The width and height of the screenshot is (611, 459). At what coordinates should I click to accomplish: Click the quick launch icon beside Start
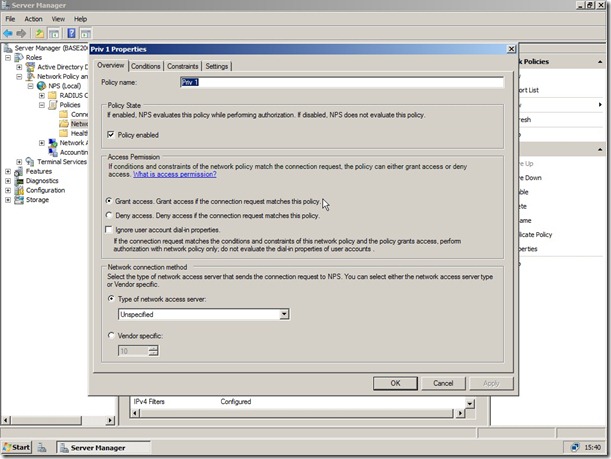pos(42,448)
